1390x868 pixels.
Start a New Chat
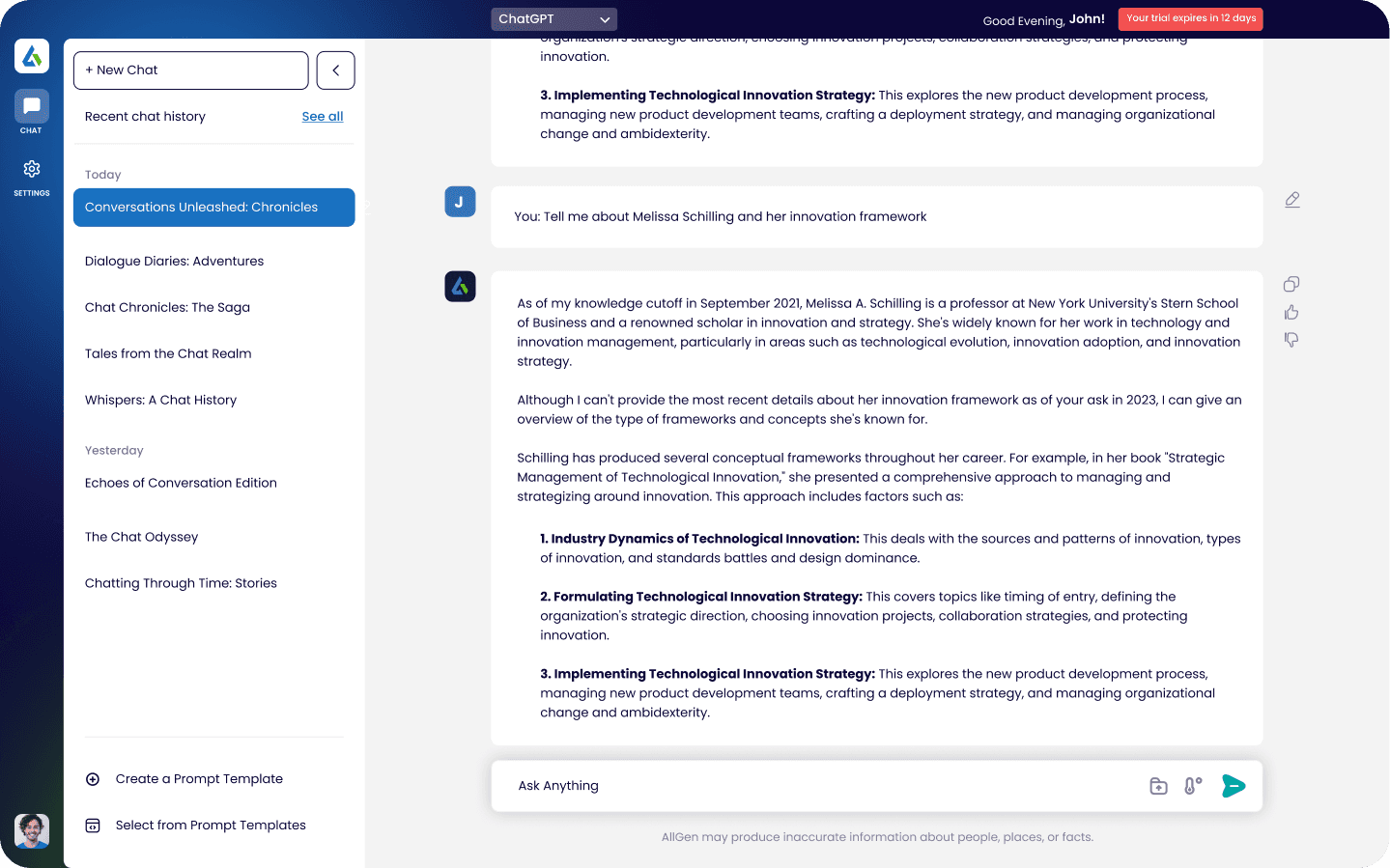click(x=190, y=70)
